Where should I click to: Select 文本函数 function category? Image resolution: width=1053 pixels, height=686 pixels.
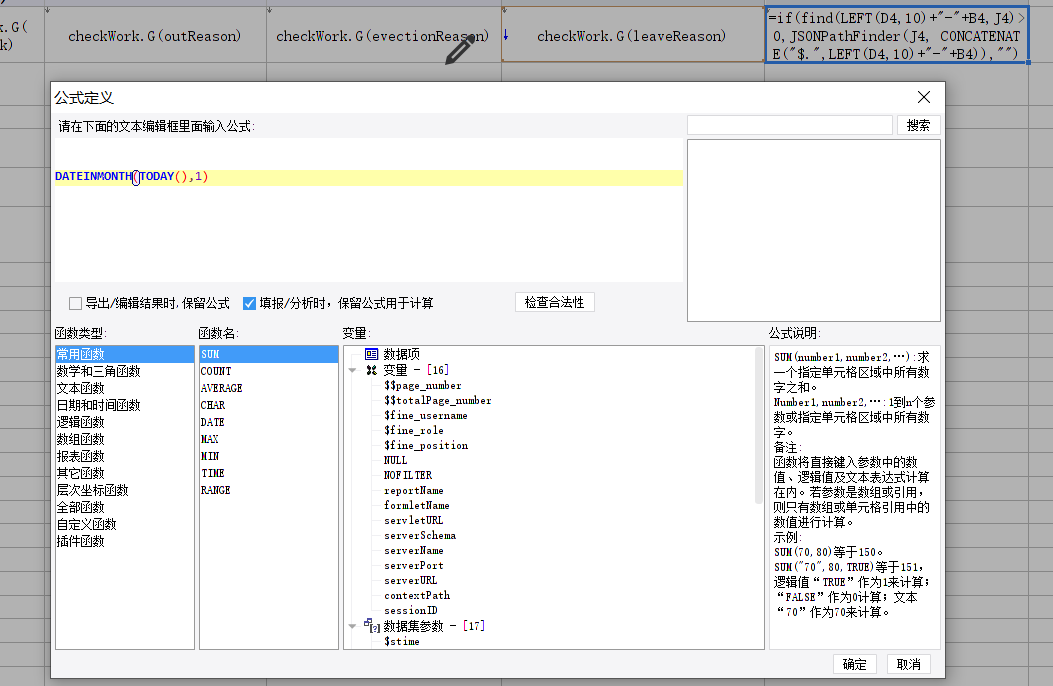click(x=80, y=388)
